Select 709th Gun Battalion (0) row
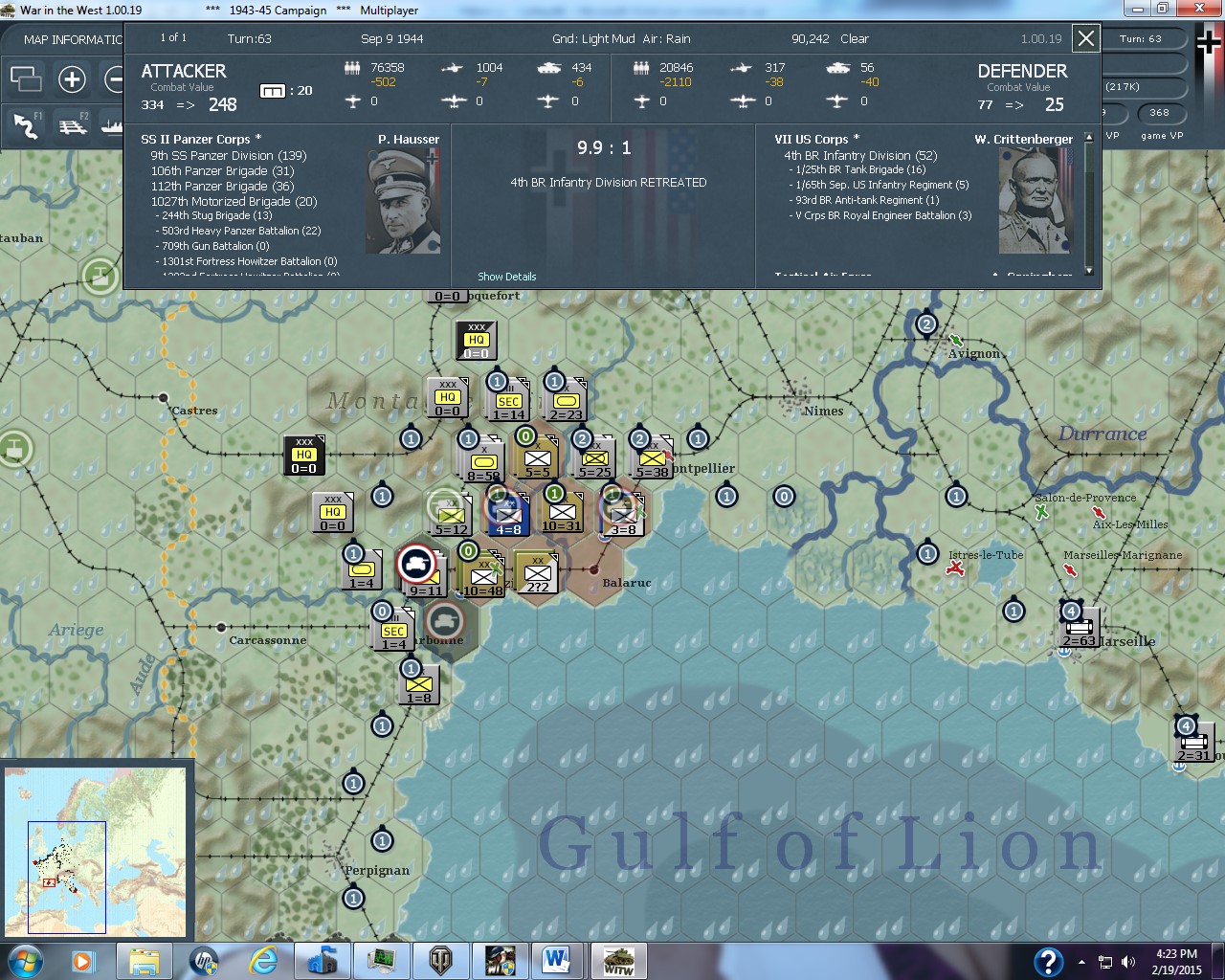1225x980 pixels. tap(214, 246)
